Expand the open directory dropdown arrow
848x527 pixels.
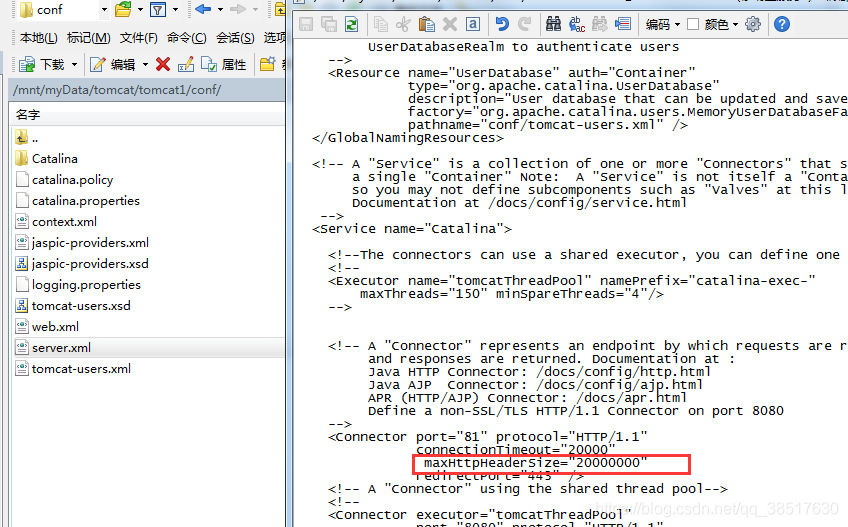pyautogui.click(x=140, y=10)
